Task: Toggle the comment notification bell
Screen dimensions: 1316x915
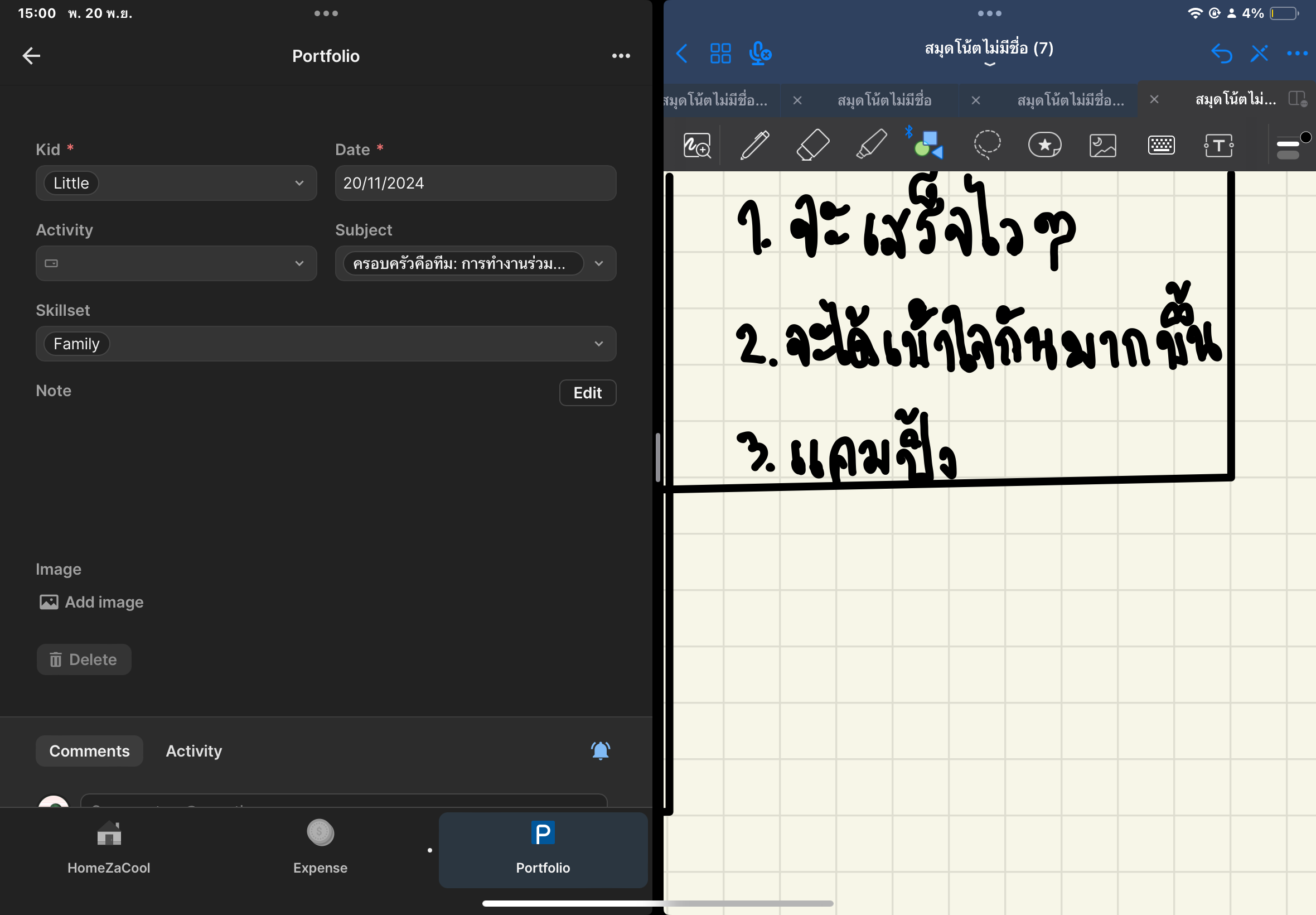Action: coord(600,750)
